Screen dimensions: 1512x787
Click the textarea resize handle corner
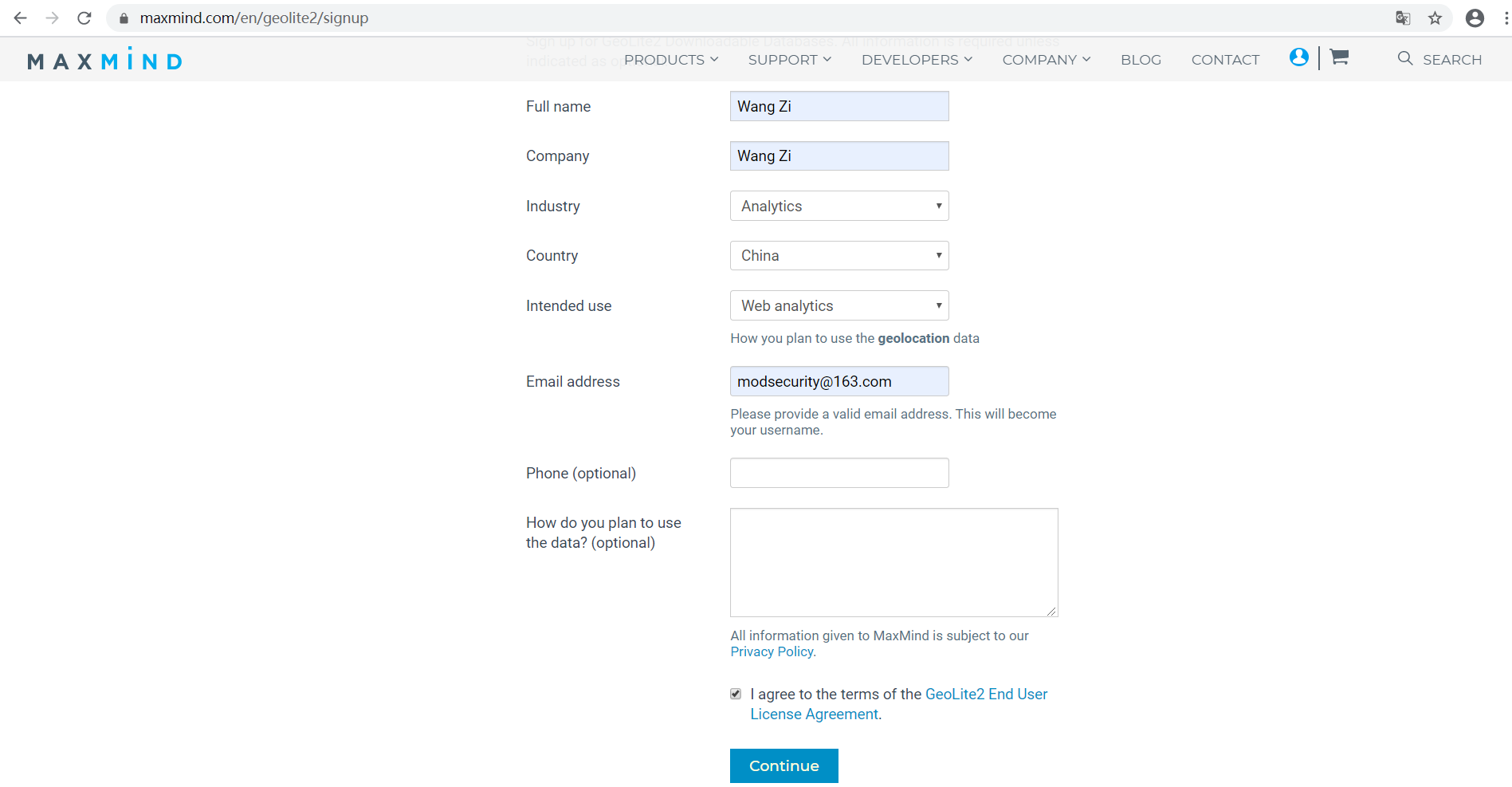coord(1052,611)
